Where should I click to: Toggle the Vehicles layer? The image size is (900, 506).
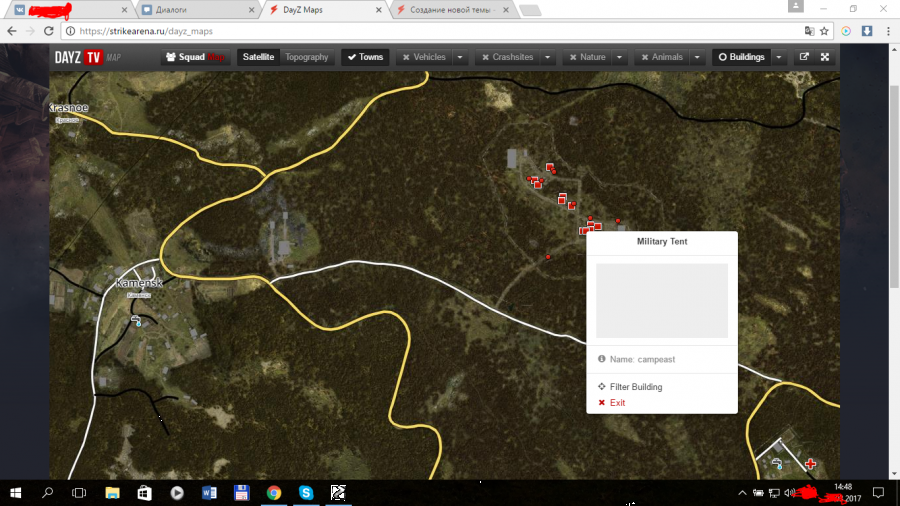click(x=424, y=57)
